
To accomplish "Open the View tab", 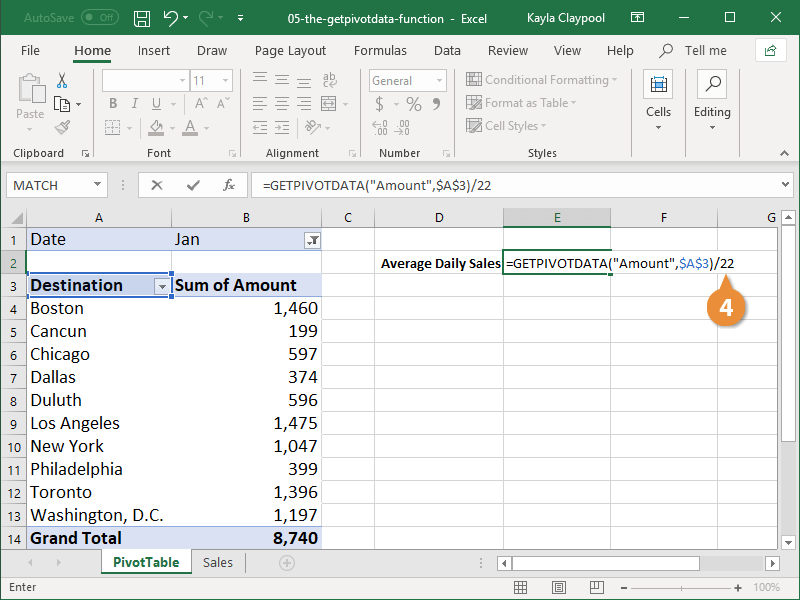I will pos(567,51).
